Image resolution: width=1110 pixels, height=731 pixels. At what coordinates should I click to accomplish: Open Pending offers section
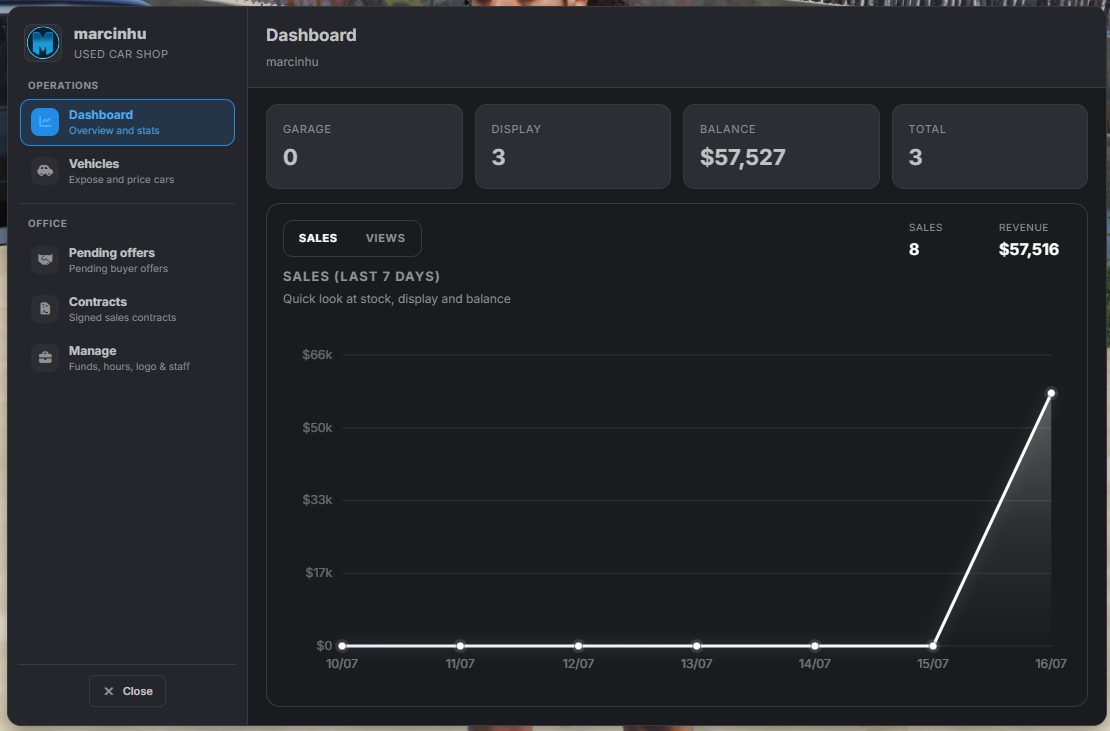point(127,260)
